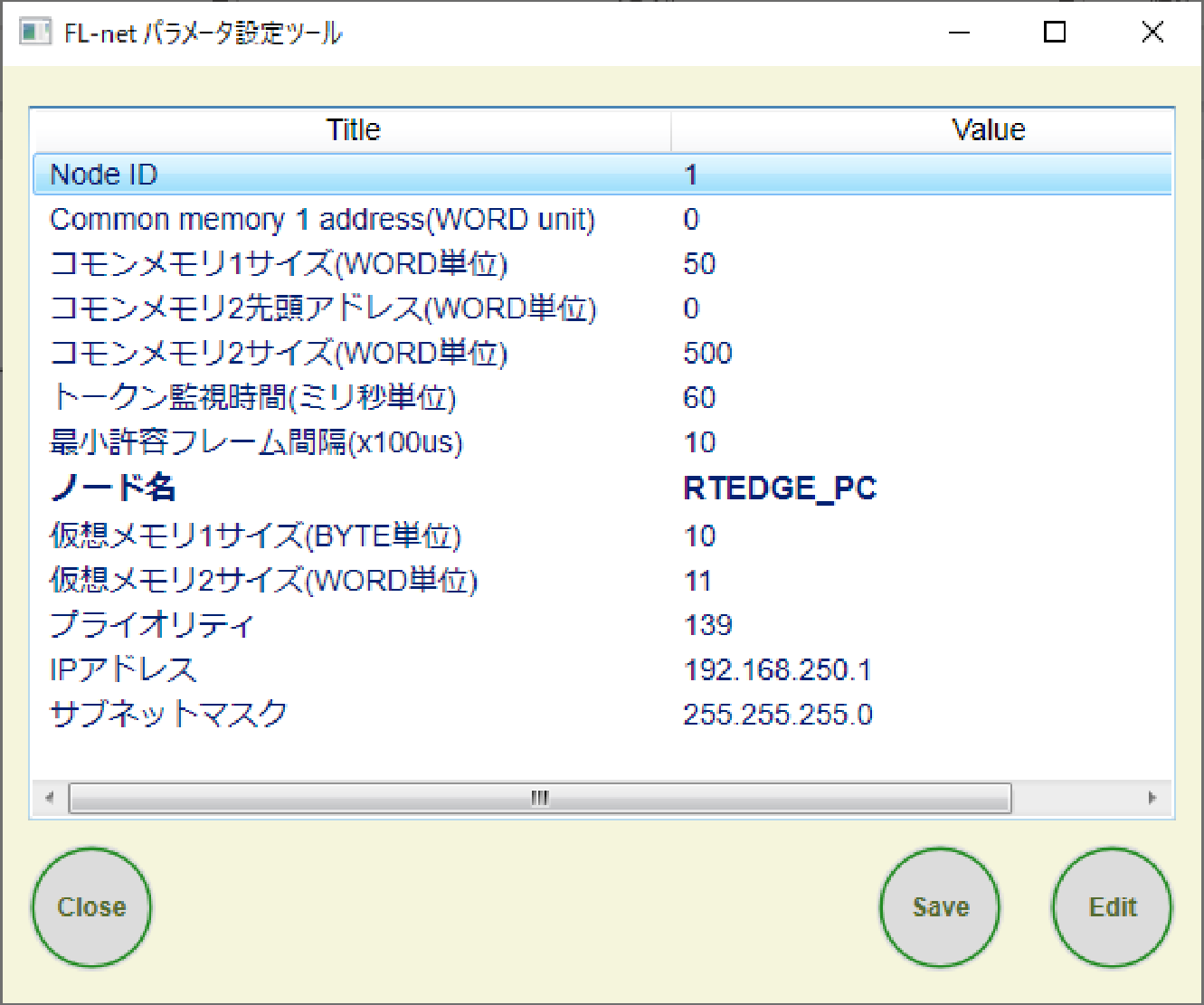Click the value 255.255.255.0
Image resolution: width=1204 pixels, height=1005 pixels.
click(x=778, y=715)
